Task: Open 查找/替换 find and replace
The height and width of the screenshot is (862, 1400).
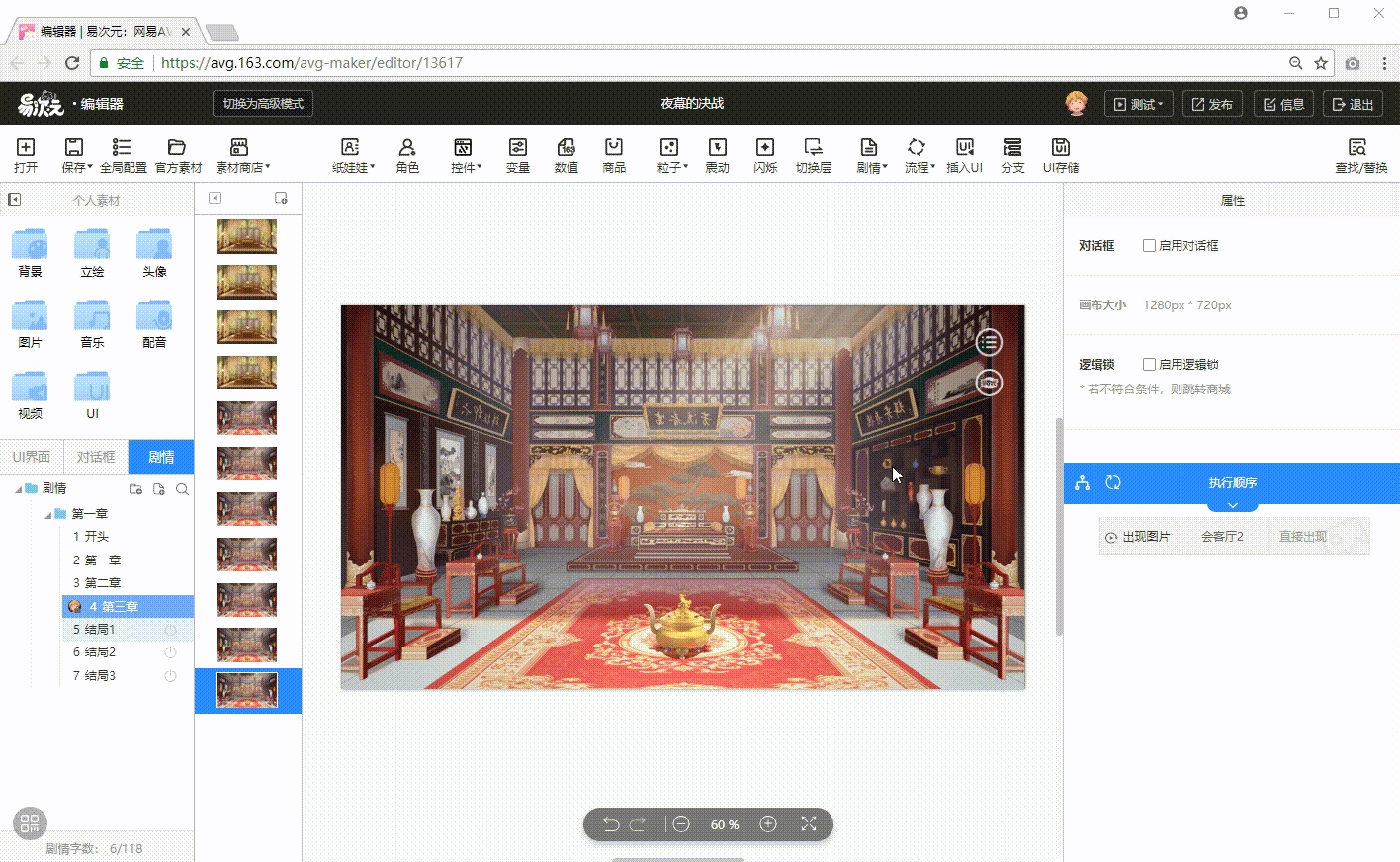Action: (1360, 155)
